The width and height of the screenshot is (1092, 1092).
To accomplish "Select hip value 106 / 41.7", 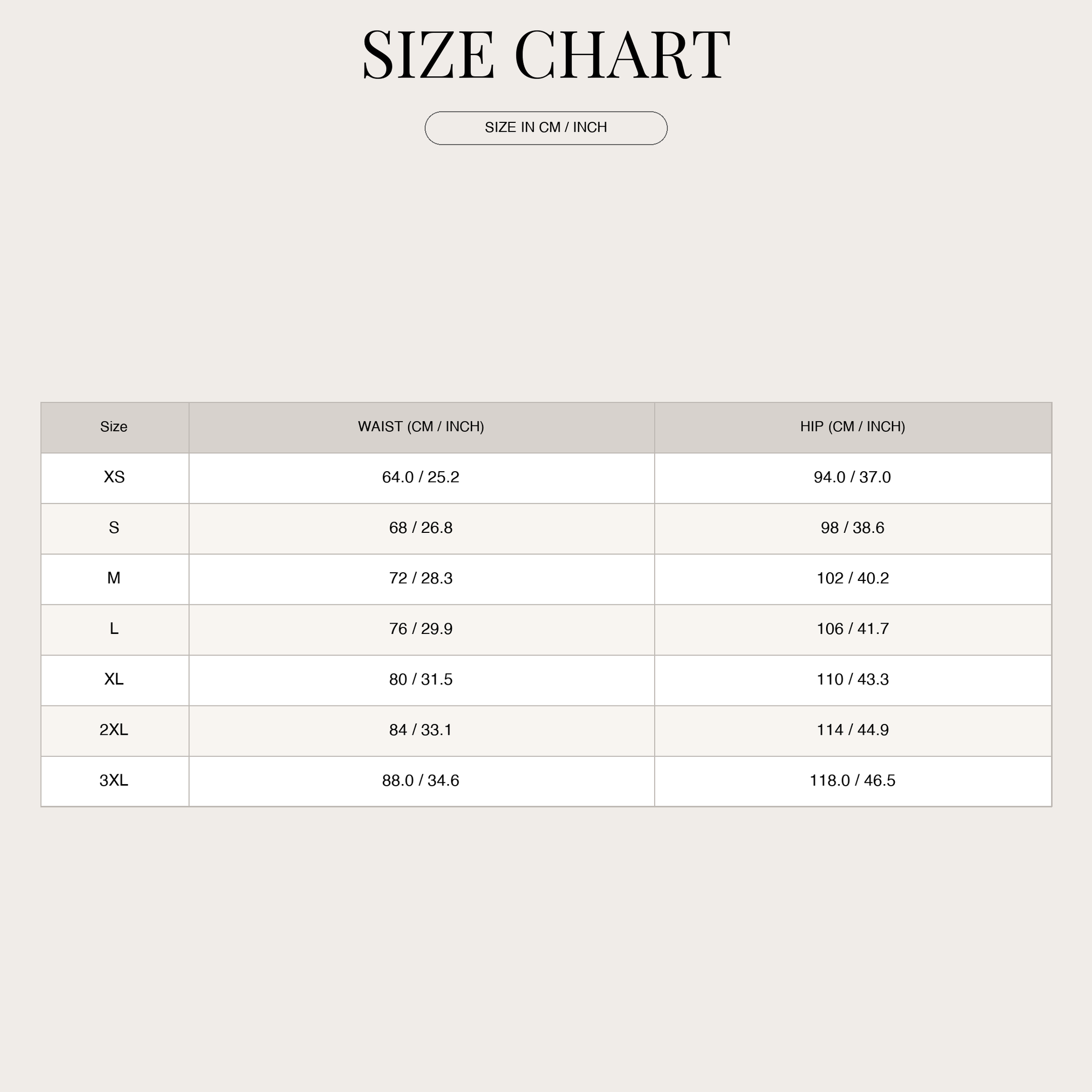I will (852, 628).
